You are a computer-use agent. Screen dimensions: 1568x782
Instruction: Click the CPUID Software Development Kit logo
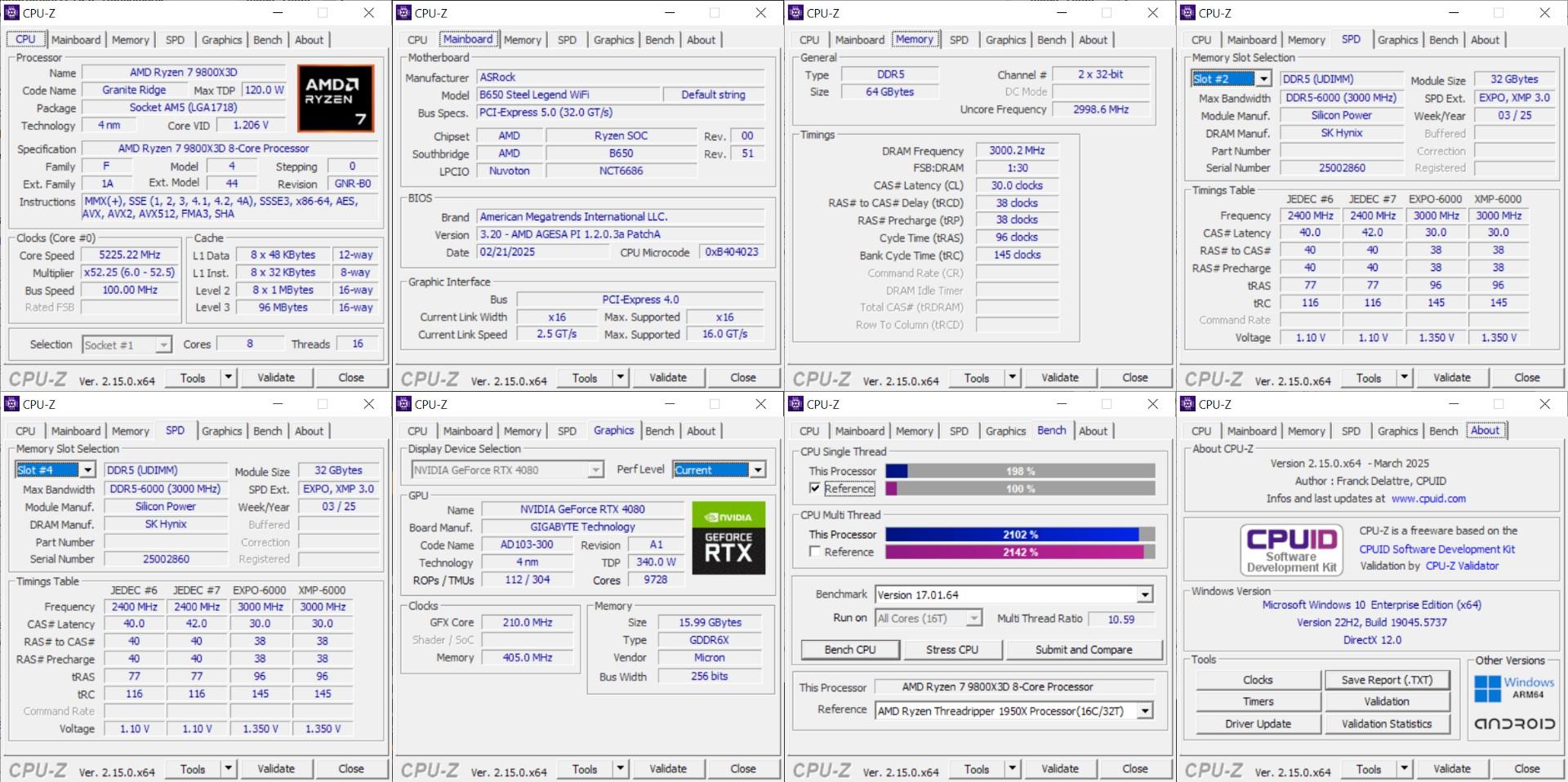pyautogui.click(x=1290, y=549)
